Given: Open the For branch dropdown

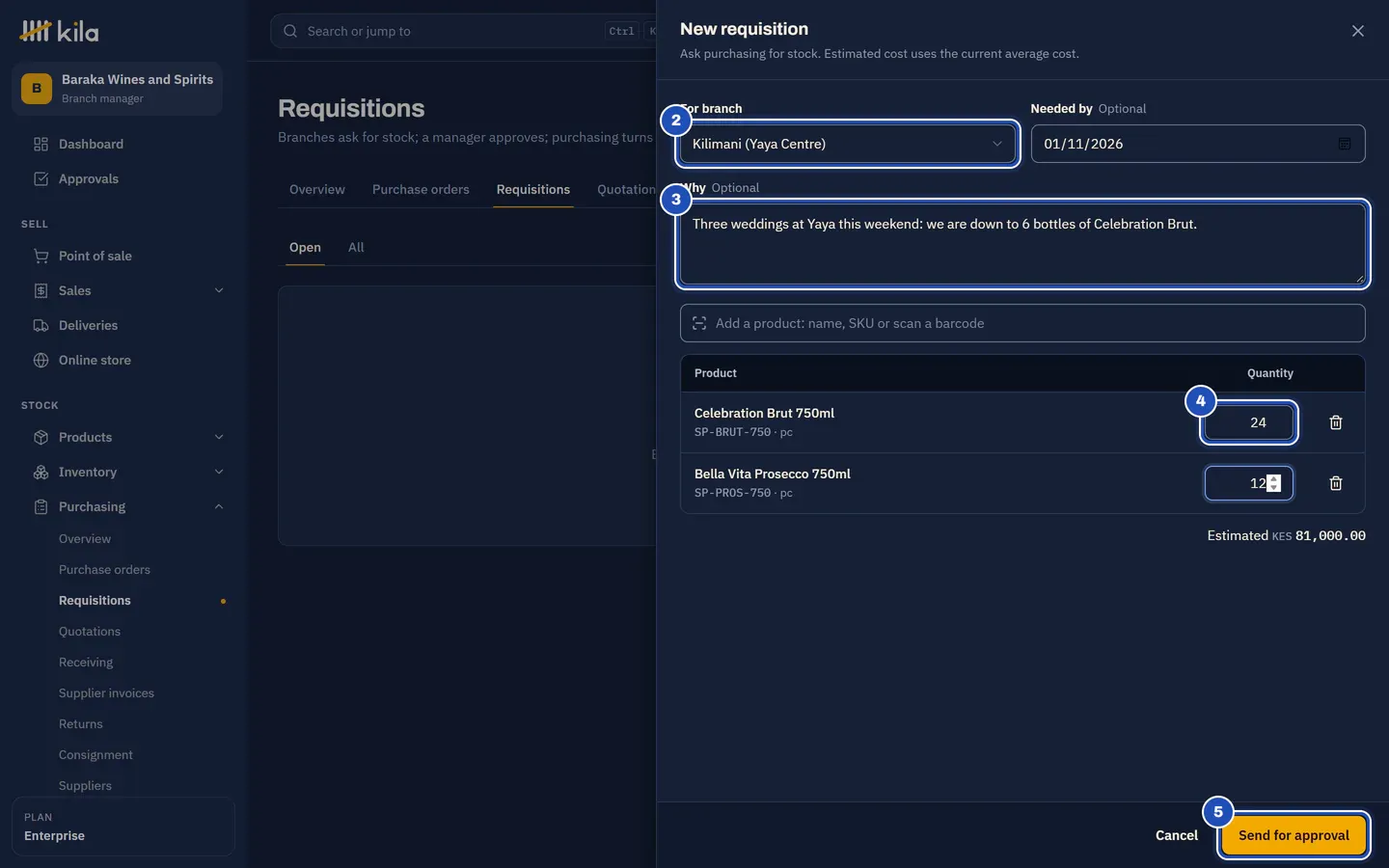Looking at the screenshot, I should click(x=848, y=144).
